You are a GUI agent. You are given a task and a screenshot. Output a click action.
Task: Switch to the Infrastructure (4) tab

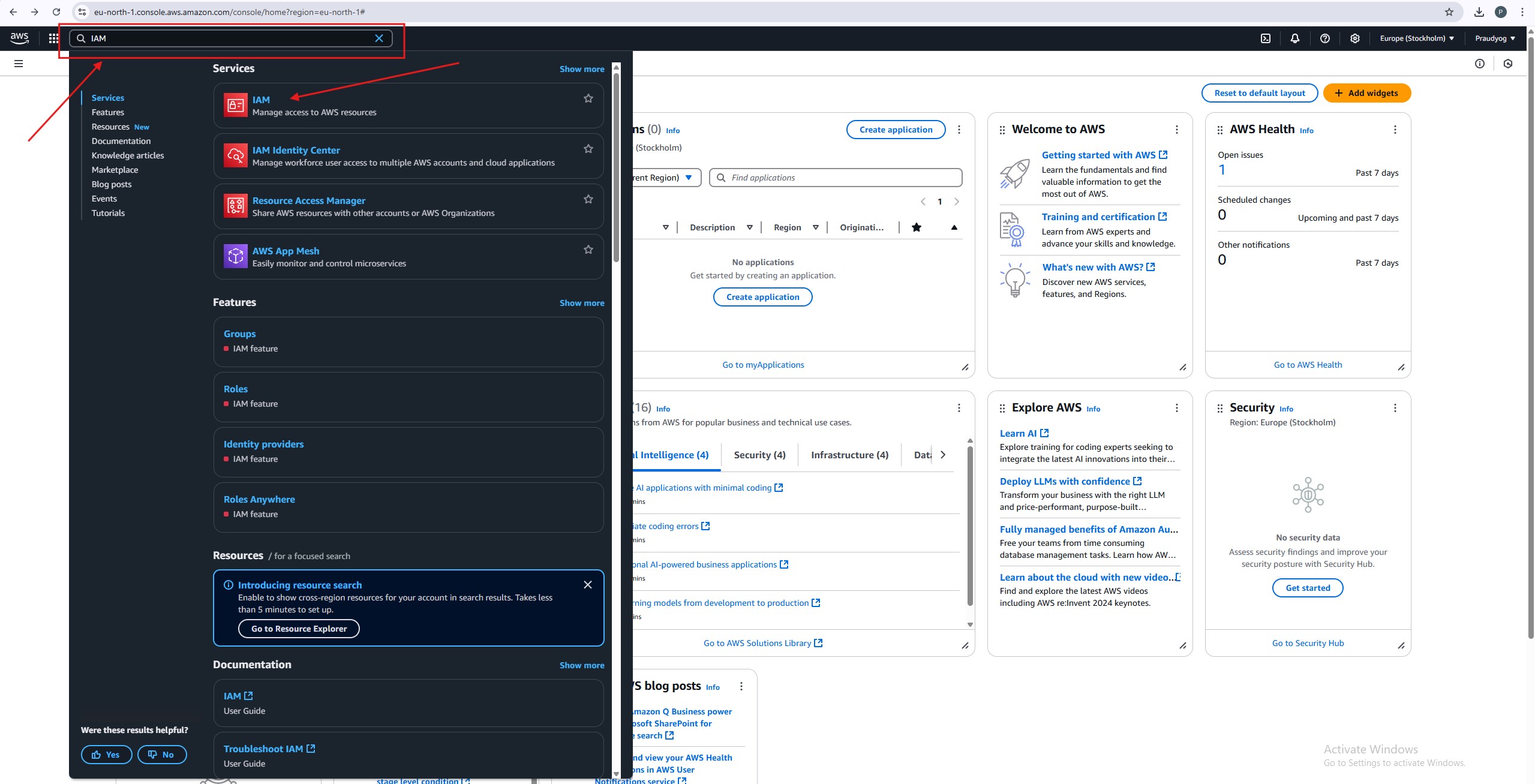(x=849, y=455)
